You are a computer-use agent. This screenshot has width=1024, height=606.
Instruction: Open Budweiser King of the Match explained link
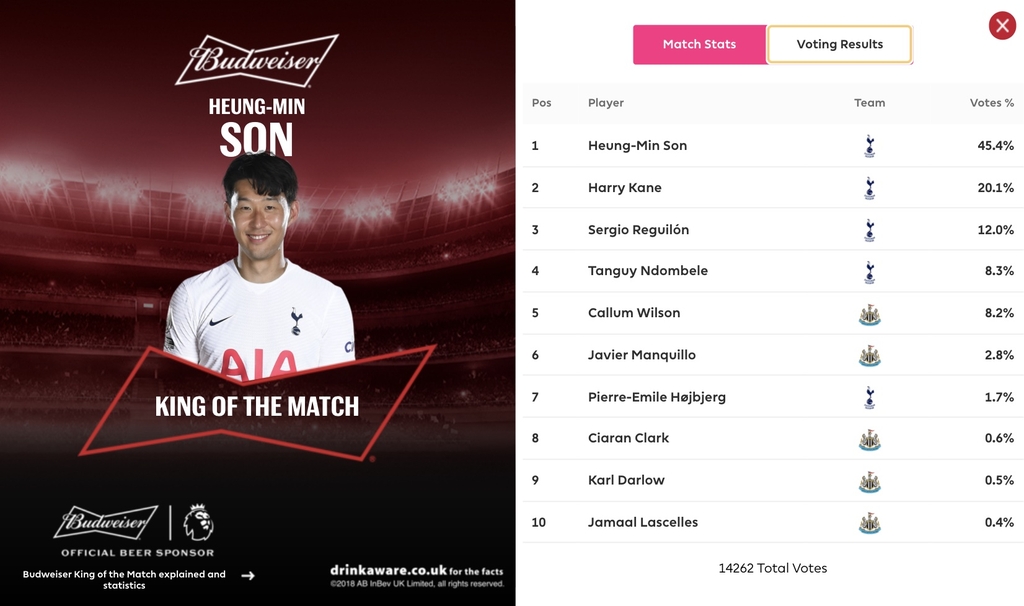(125, 579)
